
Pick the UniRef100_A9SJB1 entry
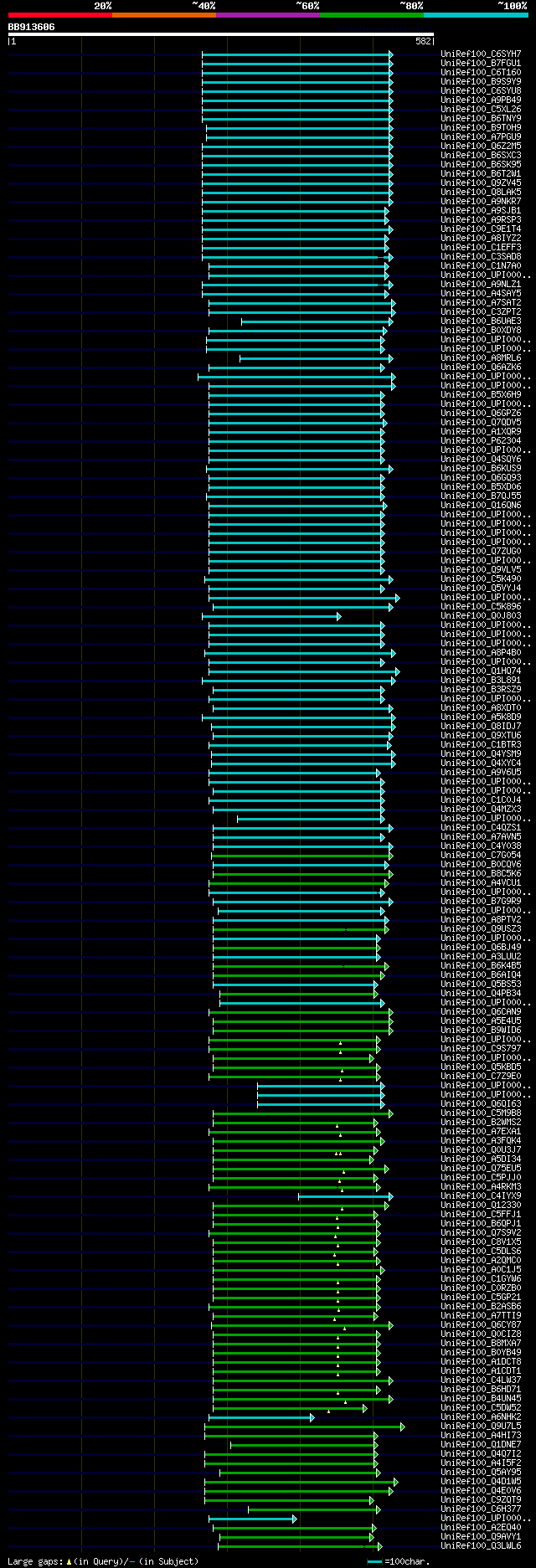click(x=481, y=211)
